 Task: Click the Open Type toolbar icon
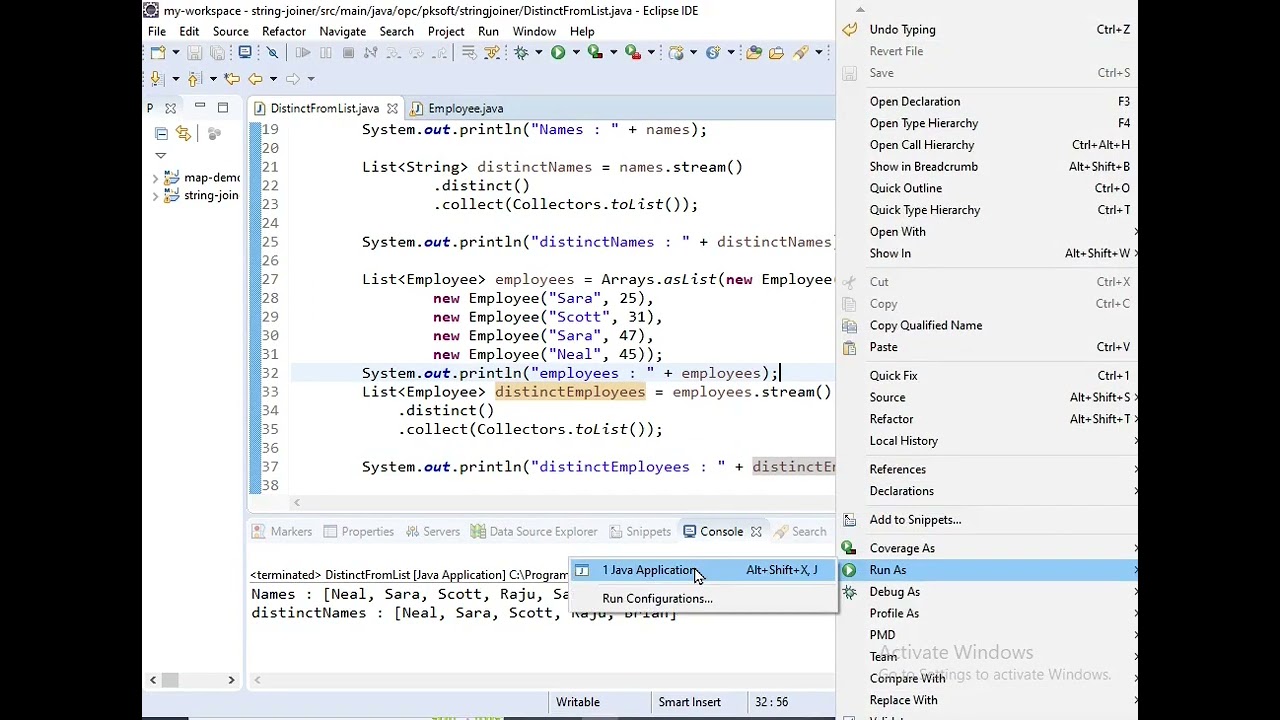[x=754, y=52]
